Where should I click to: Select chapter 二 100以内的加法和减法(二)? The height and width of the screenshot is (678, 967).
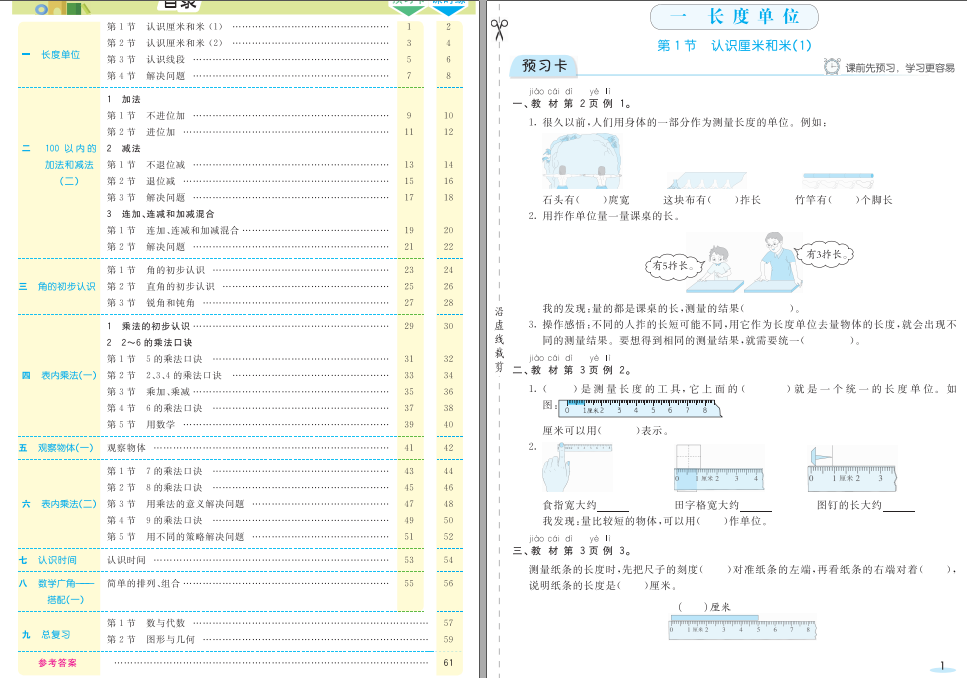pos(59,165)
